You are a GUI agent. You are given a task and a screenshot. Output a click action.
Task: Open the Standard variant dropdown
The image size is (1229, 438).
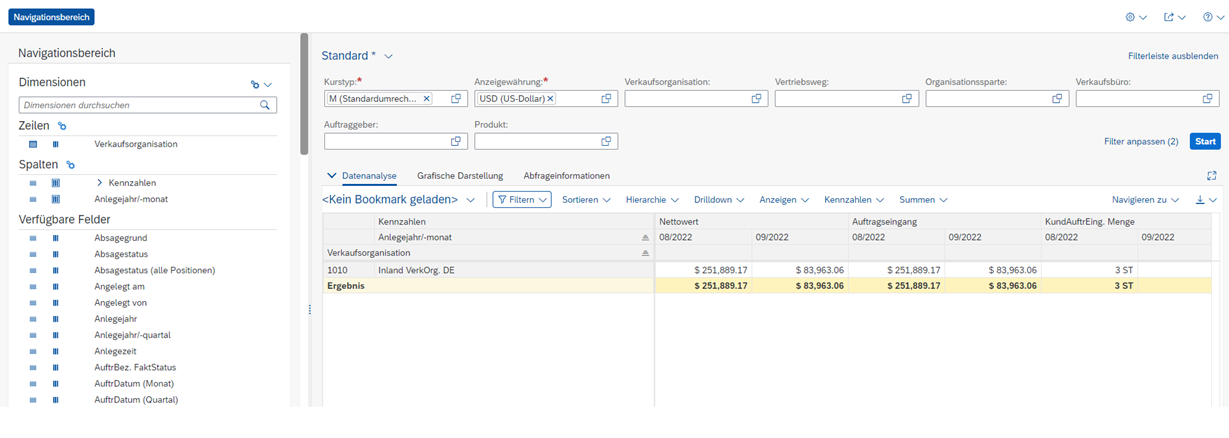coord(389,56)
